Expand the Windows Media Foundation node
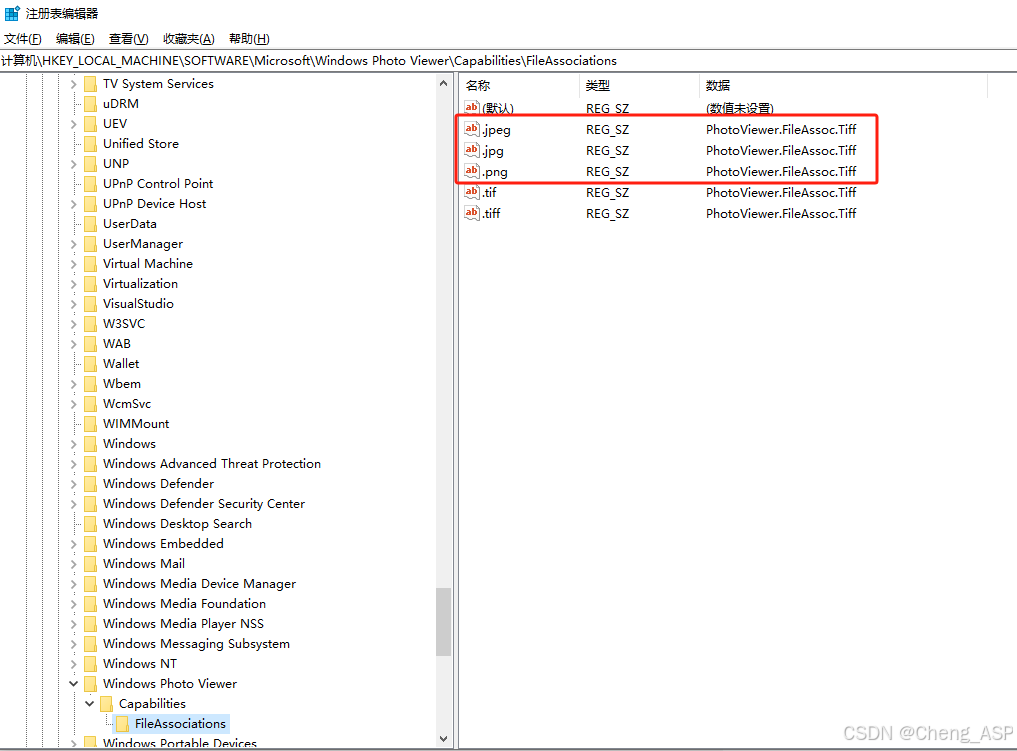 [x=73, y=604]
